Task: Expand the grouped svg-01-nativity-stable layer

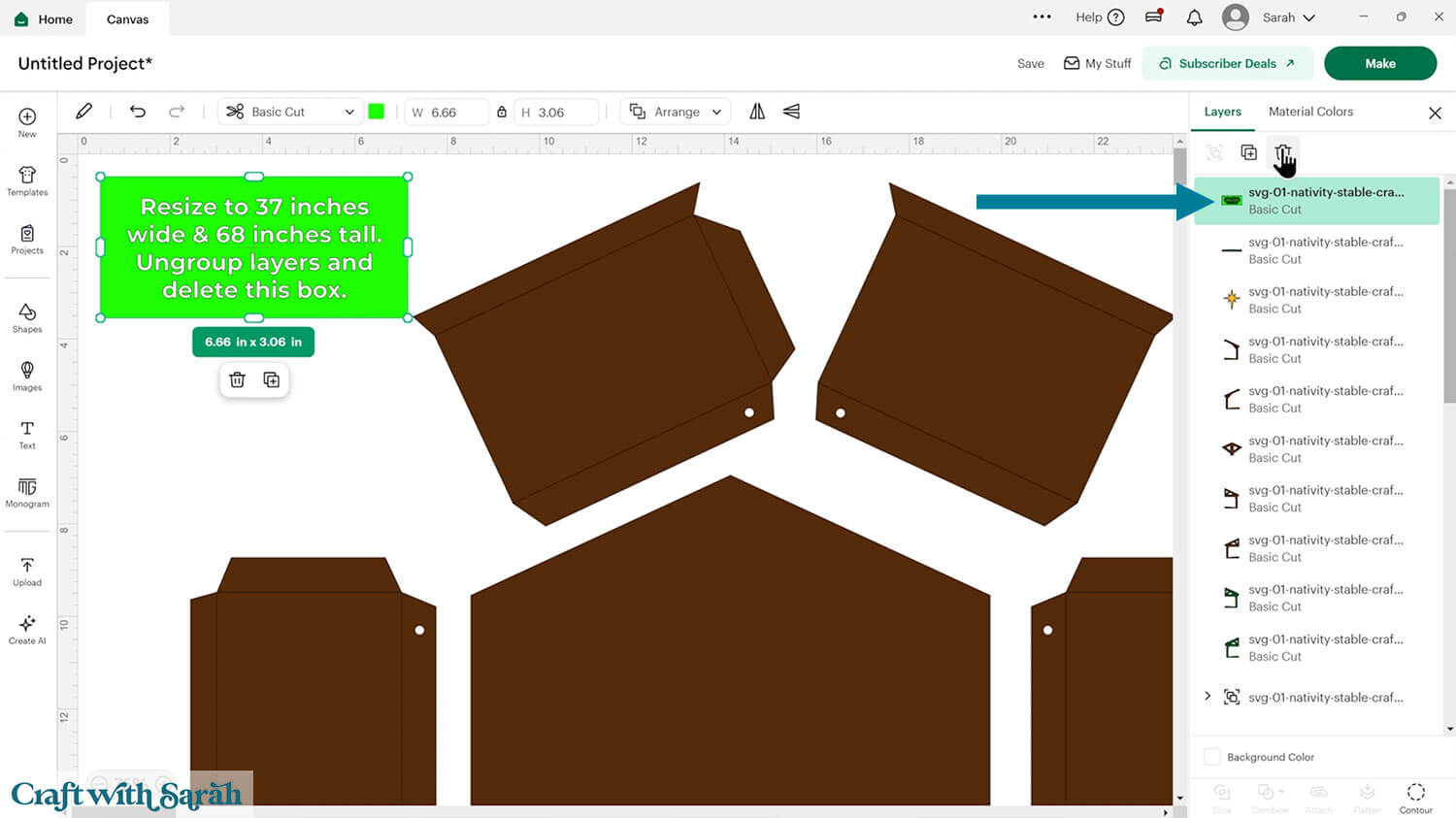Action: coord(1208,697)
